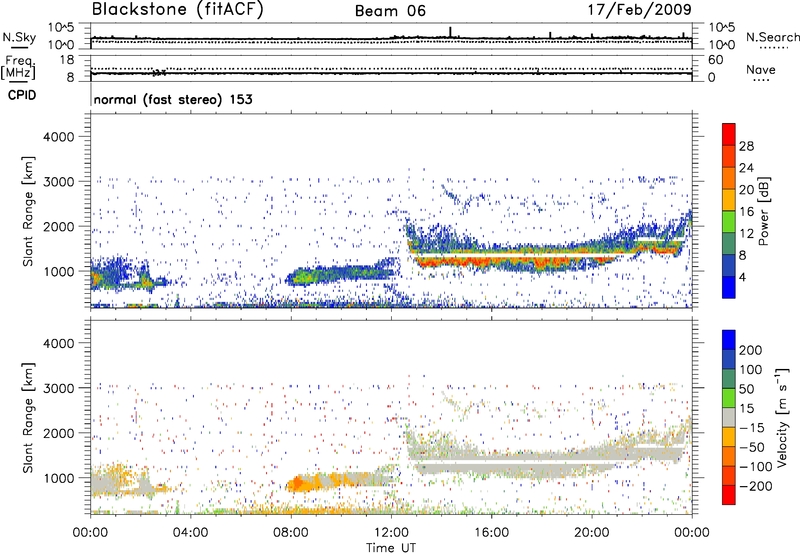Click the '3000' tick on velocity panel
The width and height of the screenshot is (800, 554).
pyautogui.click(x=59, y=388)
